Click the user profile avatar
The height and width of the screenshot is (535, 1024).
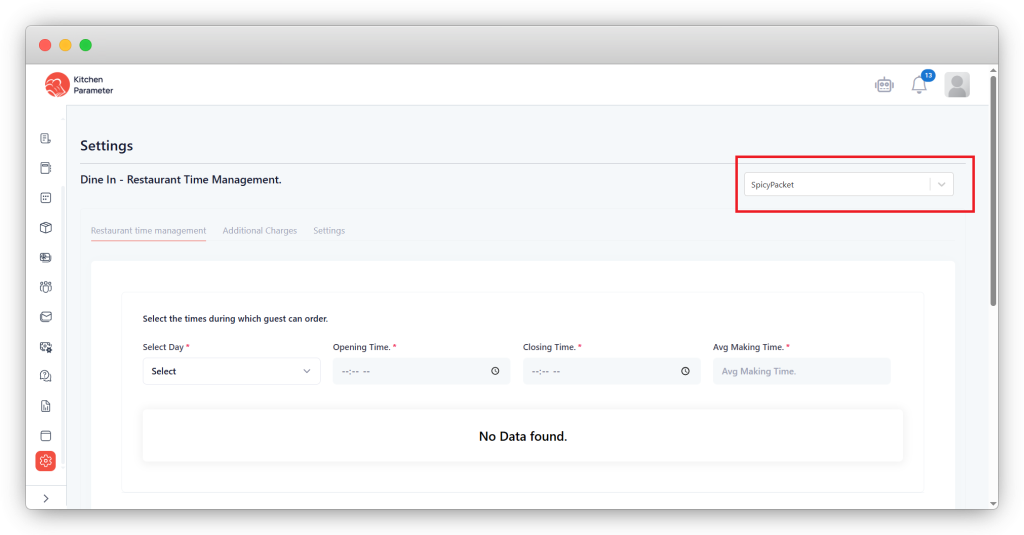pyautogui.click(x=957, y=86)
